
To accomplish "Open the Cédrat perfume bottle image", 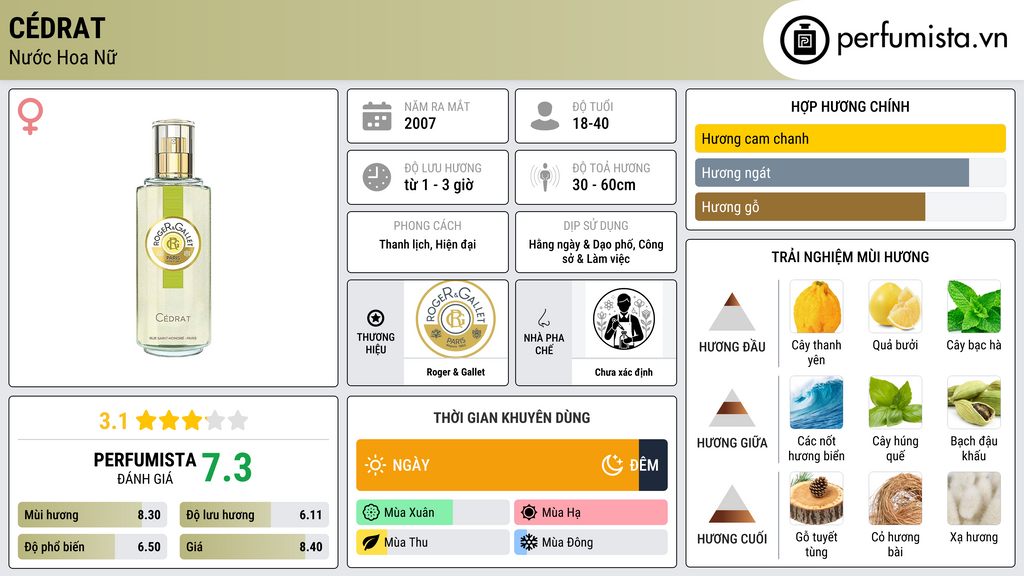I will pos(173,238).
